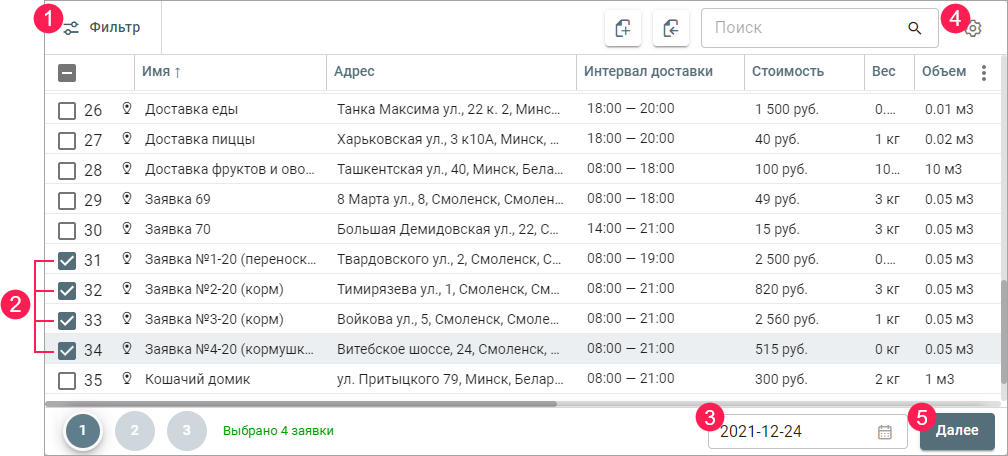Click the location pin for Кошачий домик
Screen dimensions: 1008x456
127,380
